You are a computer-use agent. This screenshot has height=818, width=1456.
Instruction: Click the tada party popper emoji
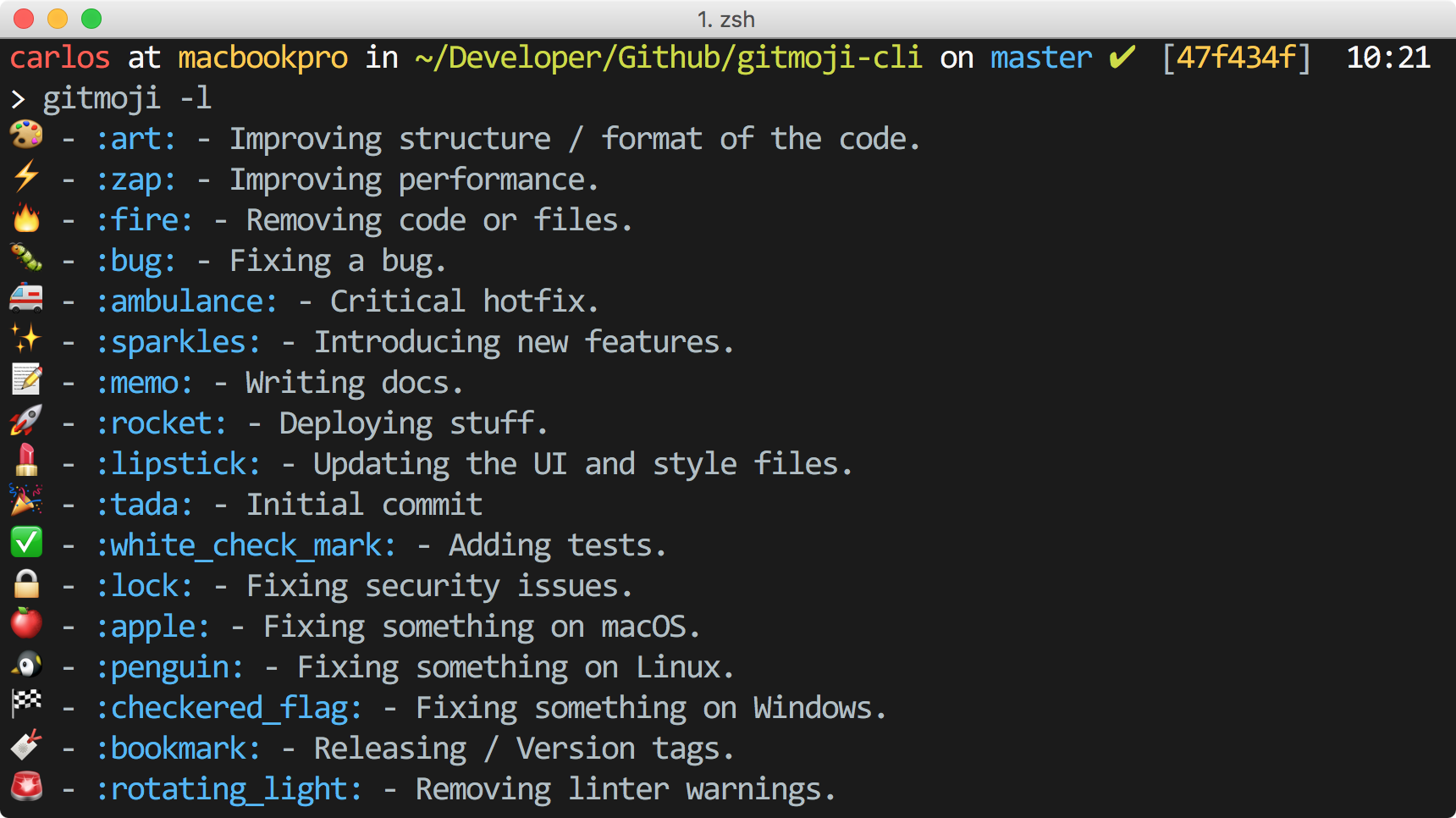[x=26, y=500]
